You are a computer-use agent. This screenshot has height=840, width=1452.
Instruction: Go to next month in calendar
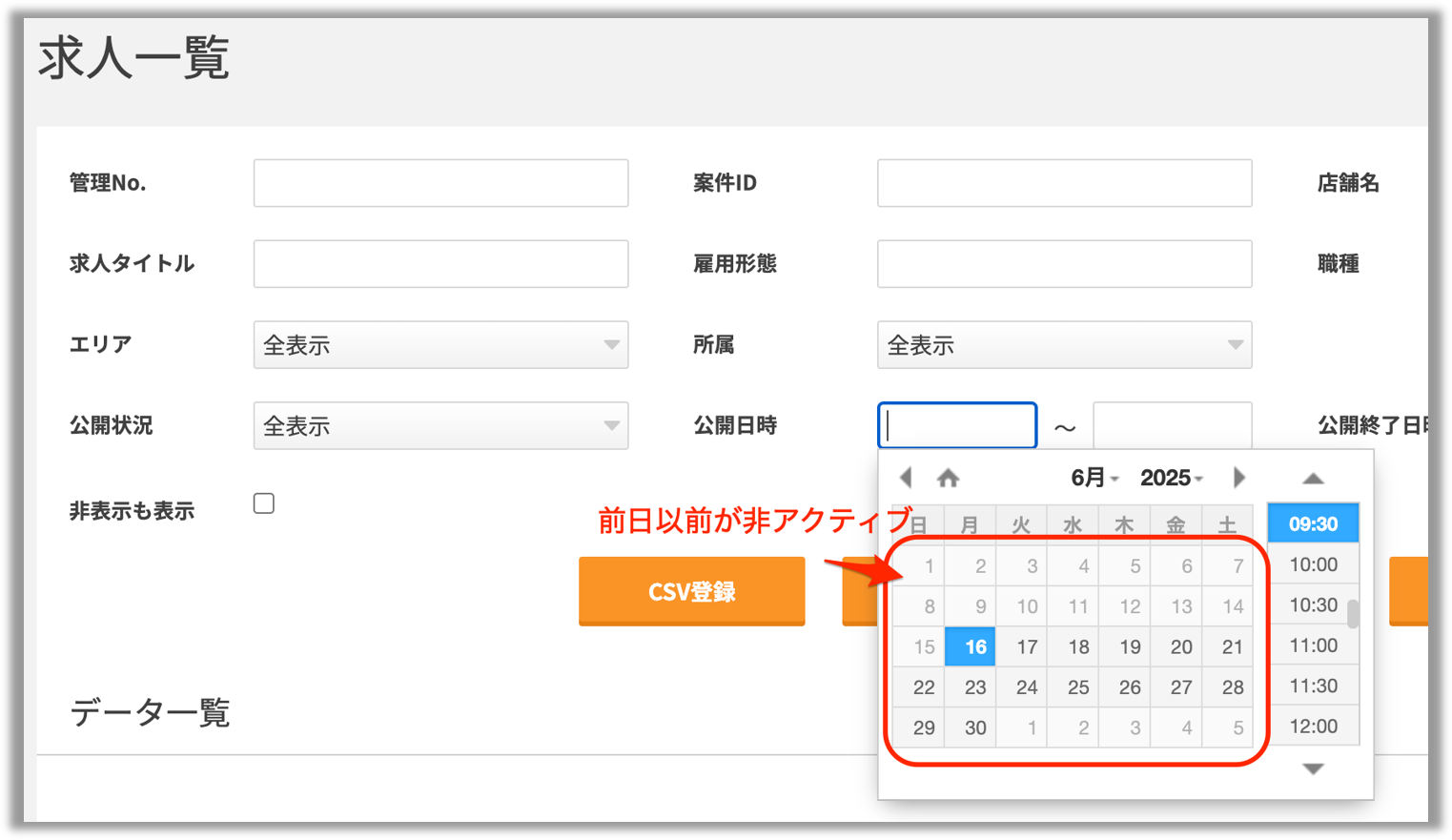(1238, 478)
